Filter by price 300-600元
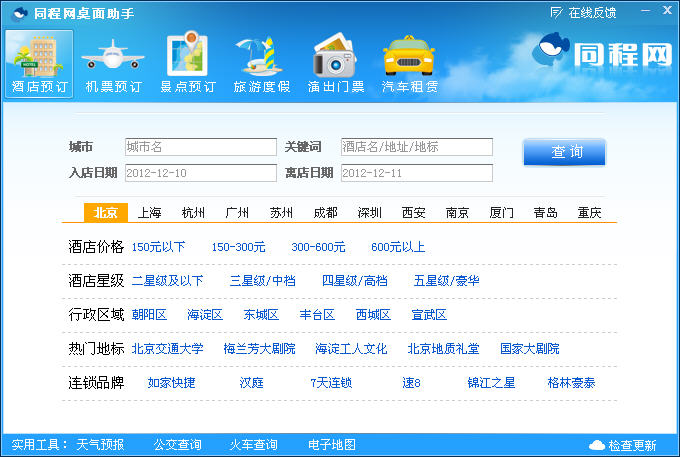 coord(318,247)
